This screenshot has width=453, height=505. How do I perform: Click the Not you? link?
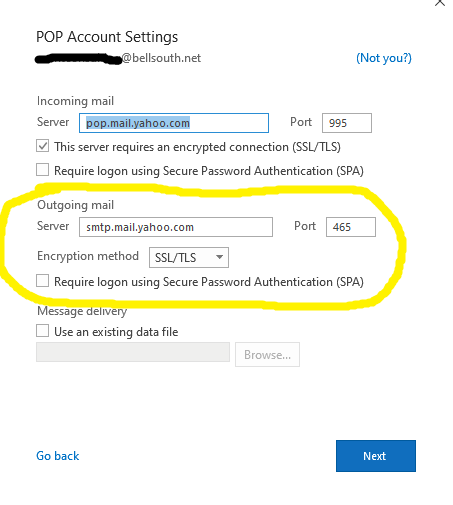[384, 58]
